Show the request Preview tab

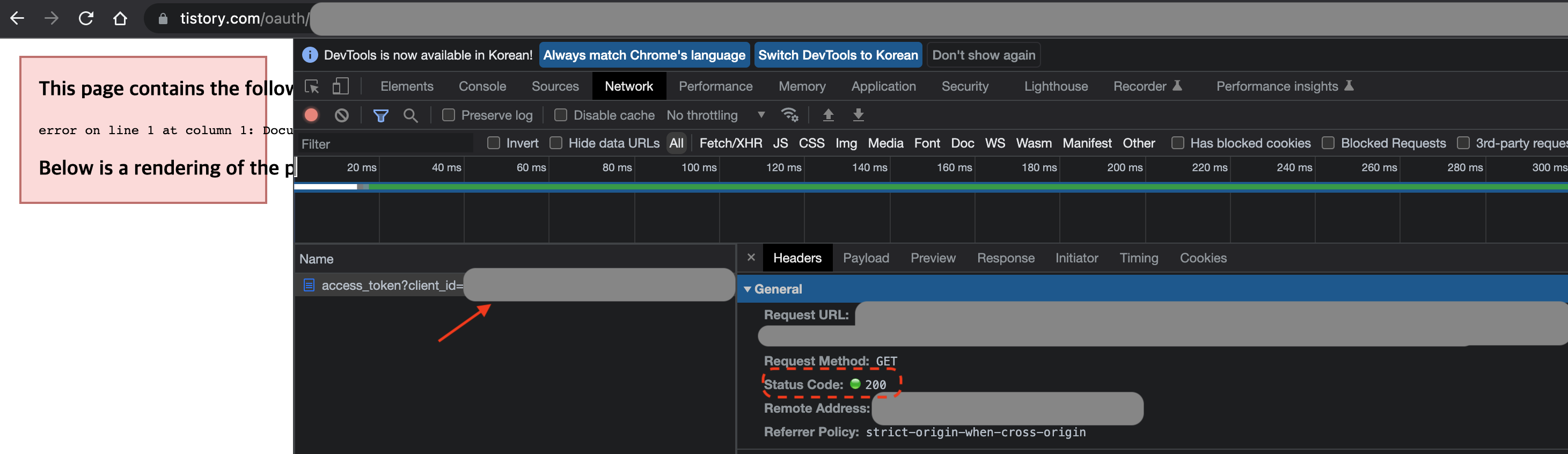933,258
